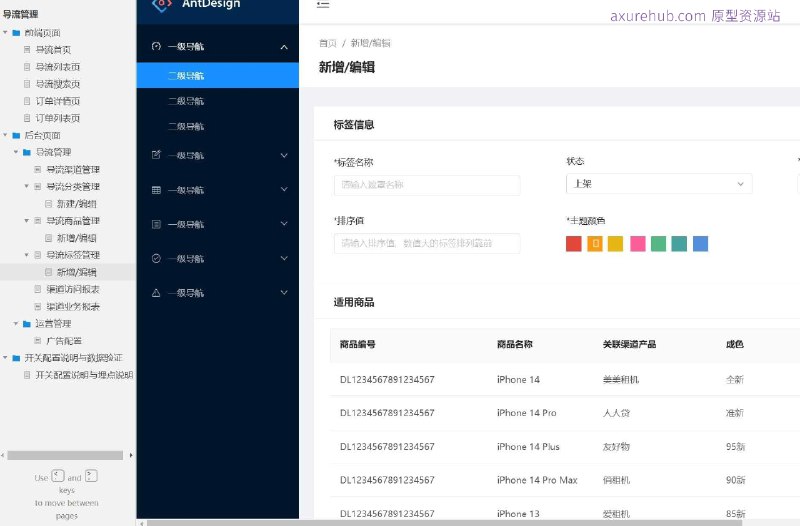Pick the teal theme color swatch

(x=679, y=243)
